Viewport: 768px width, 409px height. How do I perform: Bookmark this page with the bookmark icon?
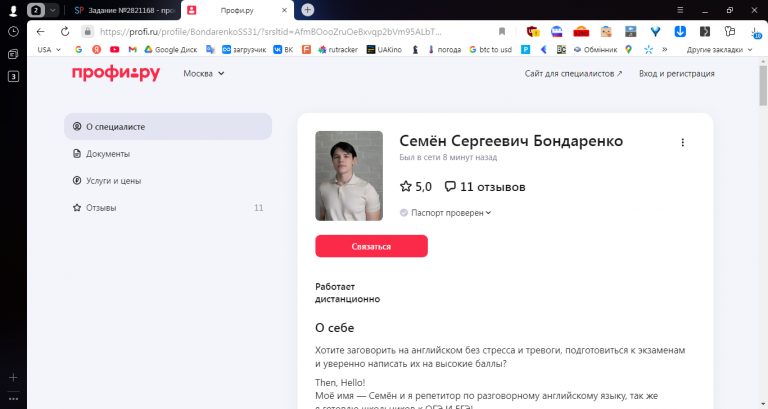tap(502, 32)
